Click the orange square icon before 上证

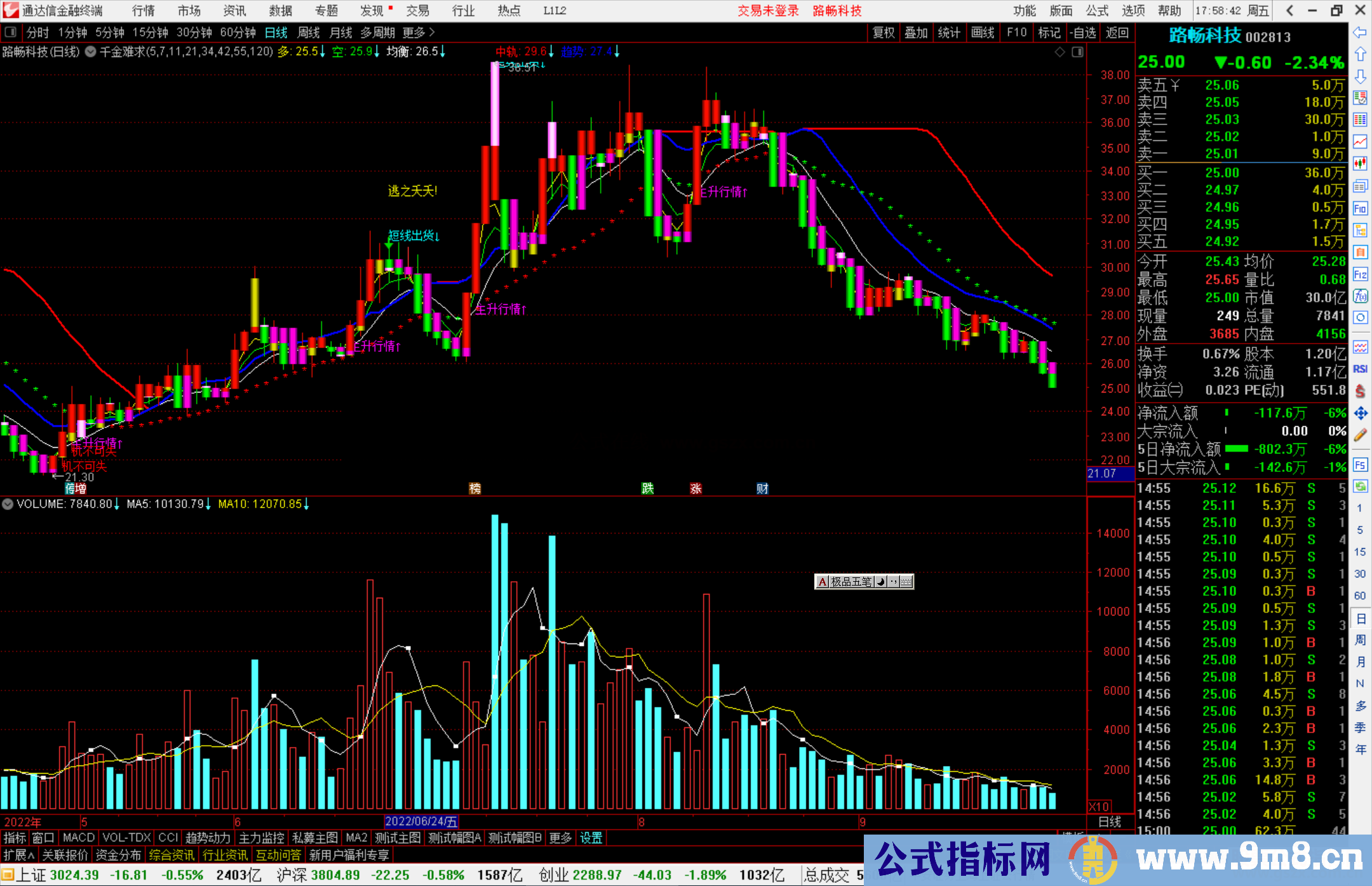pos(8,875)
